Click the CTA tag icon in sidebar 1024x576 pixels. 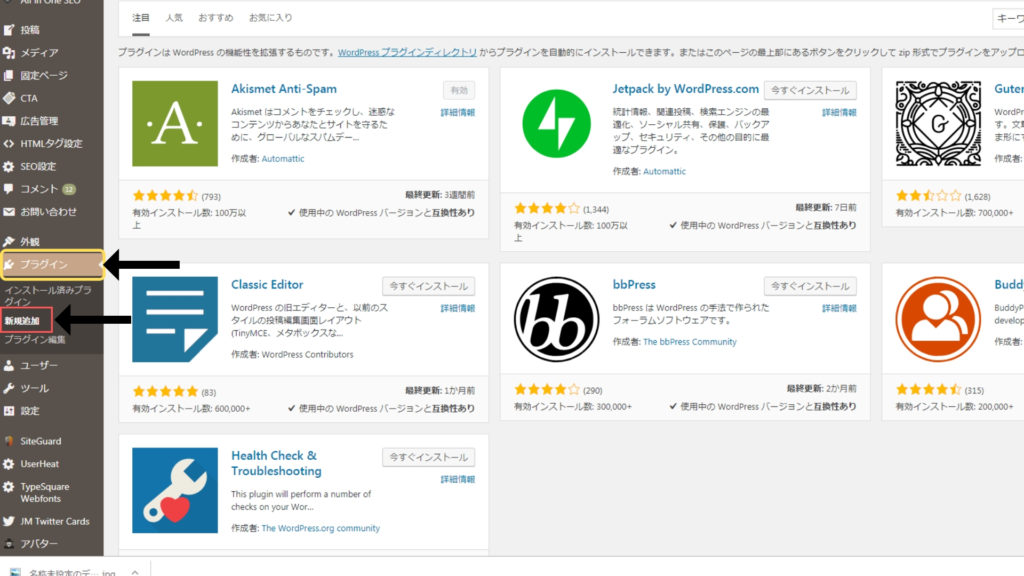click(8, 98)
